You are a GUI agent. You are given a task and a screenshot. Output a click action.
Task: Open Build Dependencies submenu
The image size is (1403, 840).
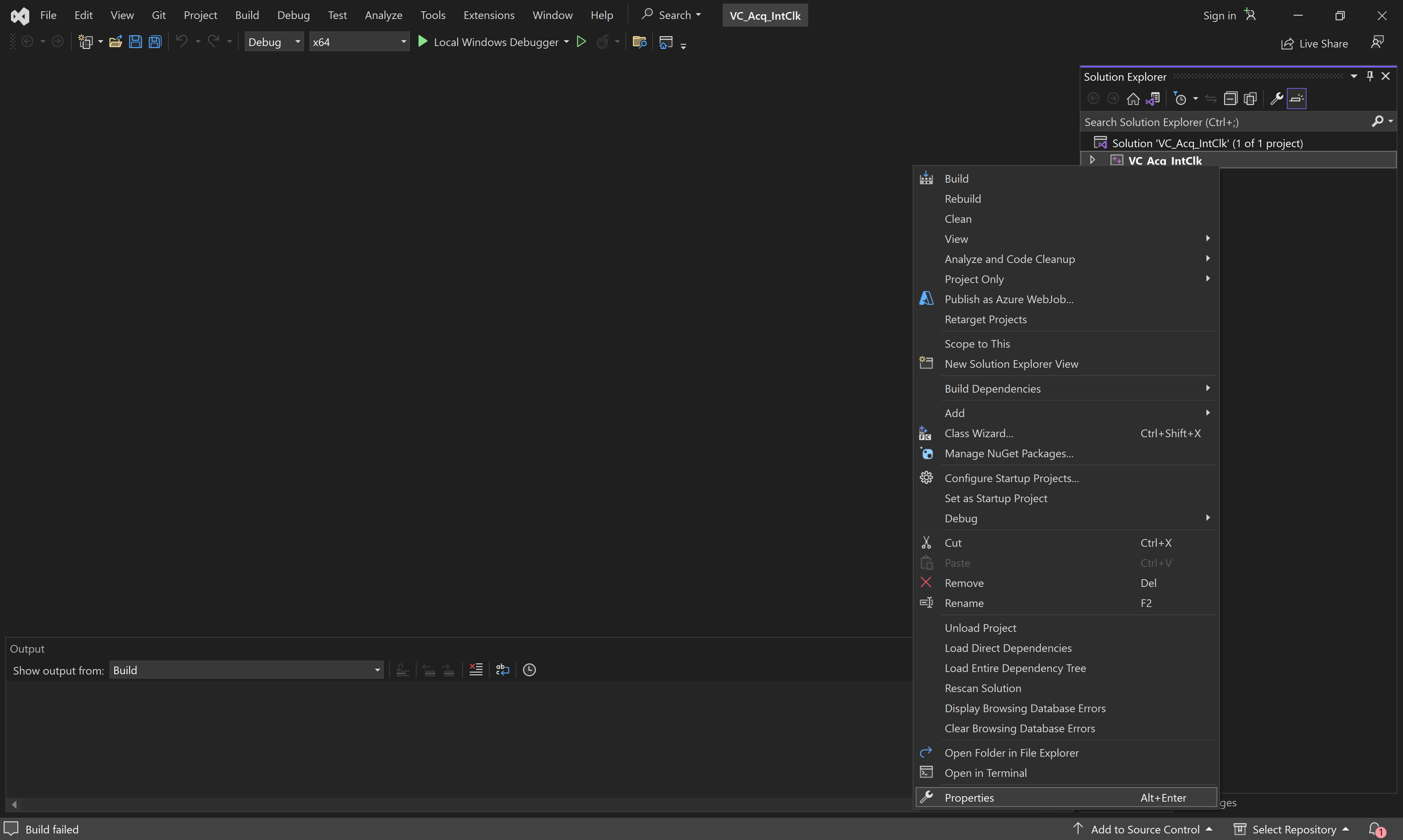point(1065,388)
